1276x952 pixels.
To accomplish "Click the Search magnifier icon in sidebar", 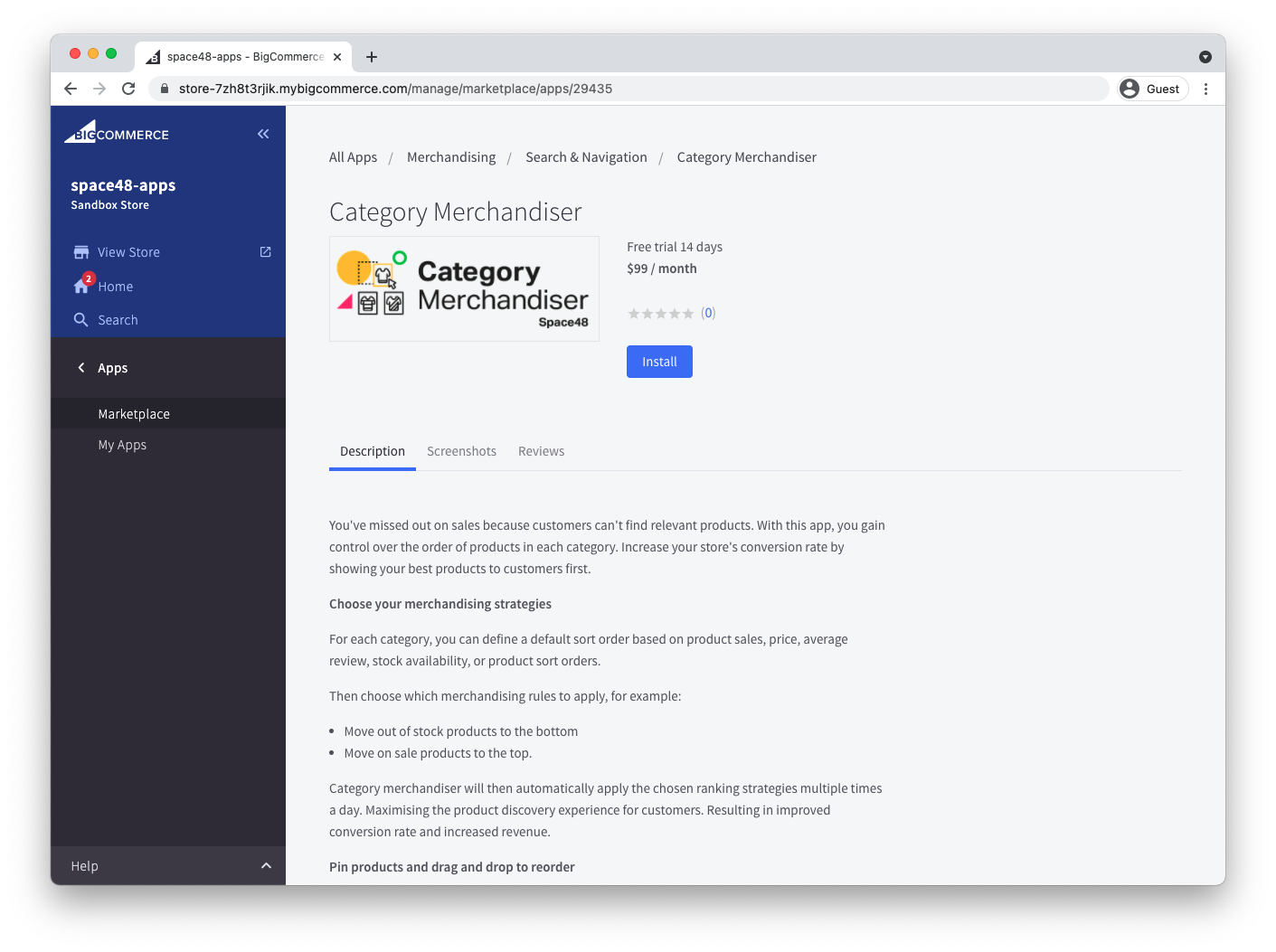I will pos(80,320).
